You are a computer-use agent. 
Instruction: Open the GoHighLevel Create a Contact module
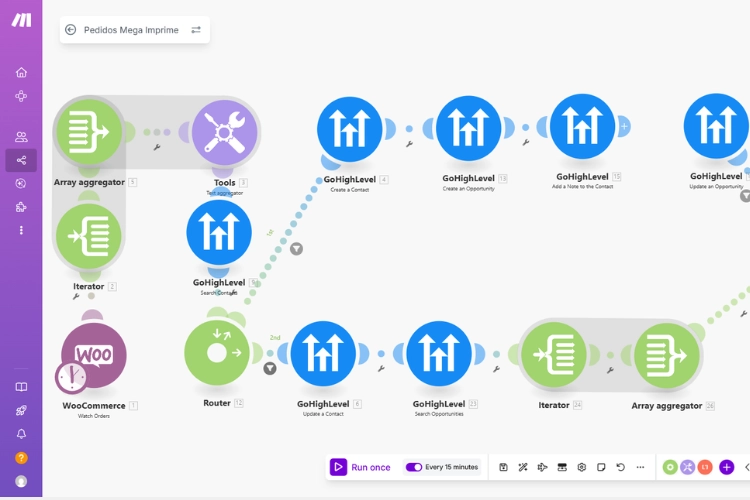pyautogui.click(x=350, y=129)
